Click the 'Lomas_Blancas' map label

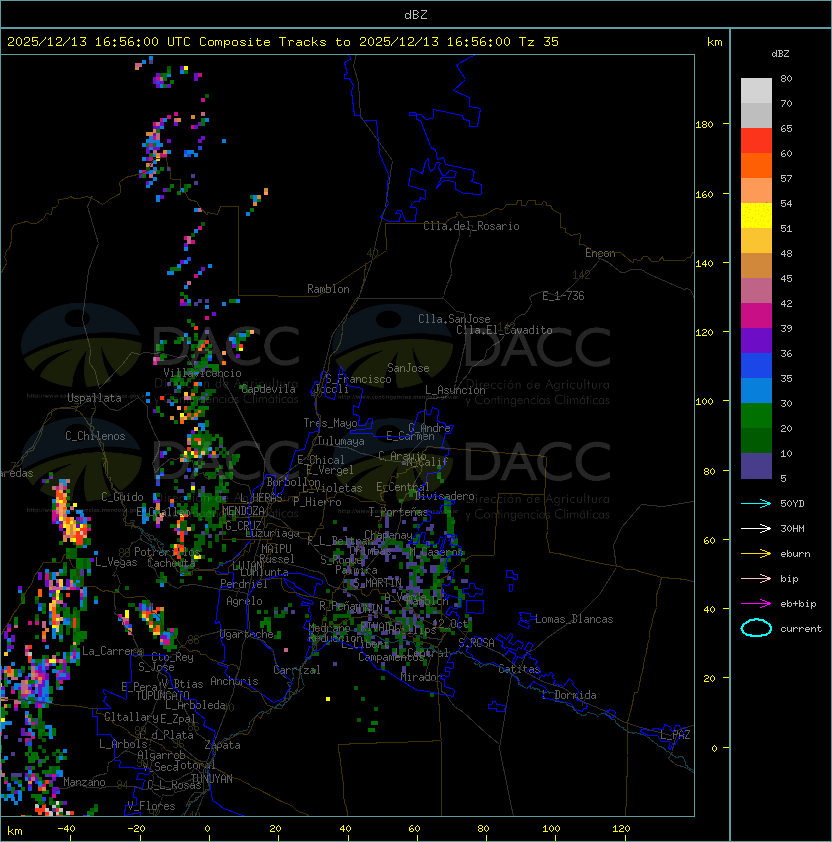click(x=574, y=619)
